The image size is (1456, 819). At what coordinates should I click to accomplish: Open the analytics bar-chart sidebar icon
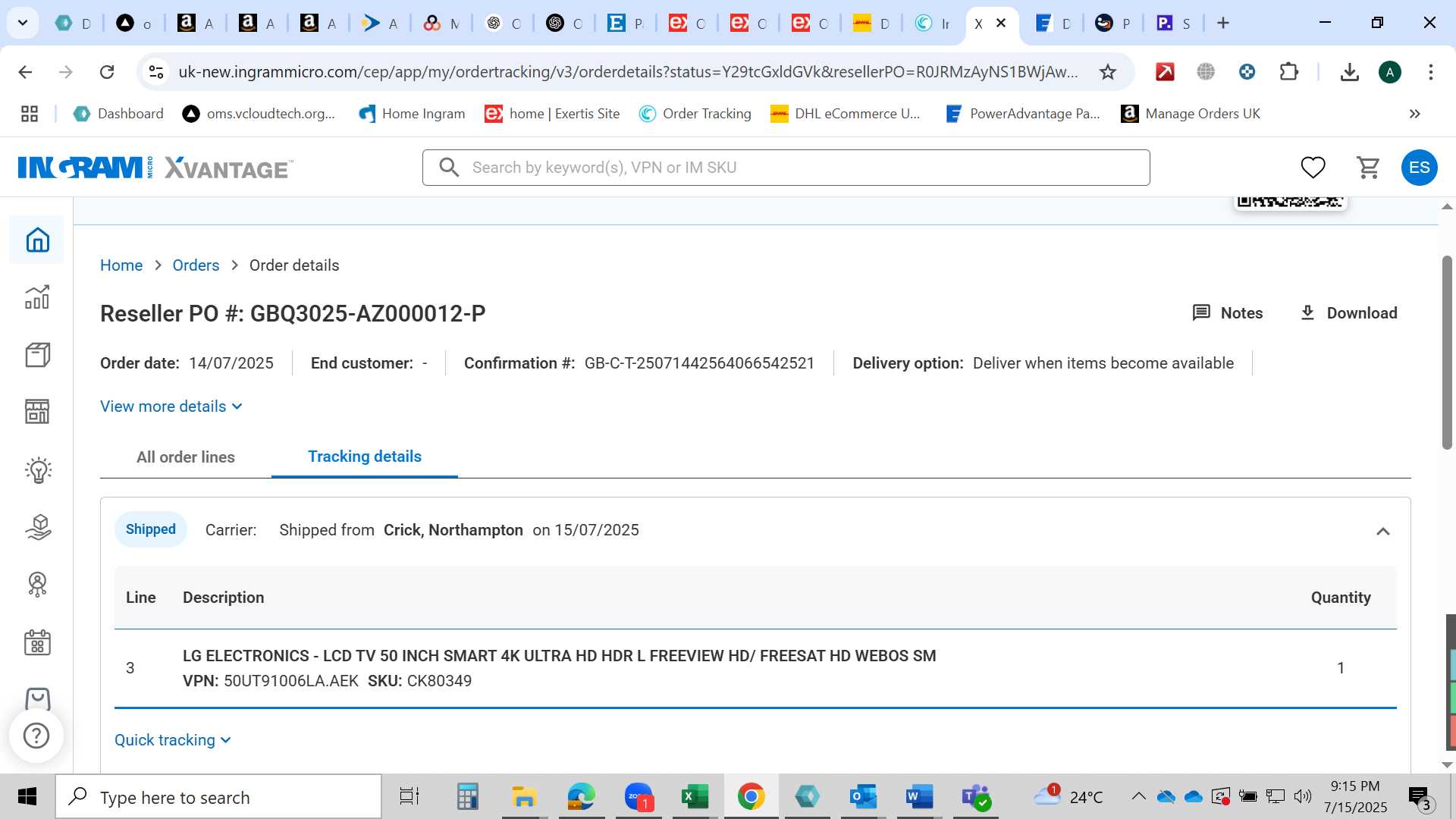[x=37, y=297]
